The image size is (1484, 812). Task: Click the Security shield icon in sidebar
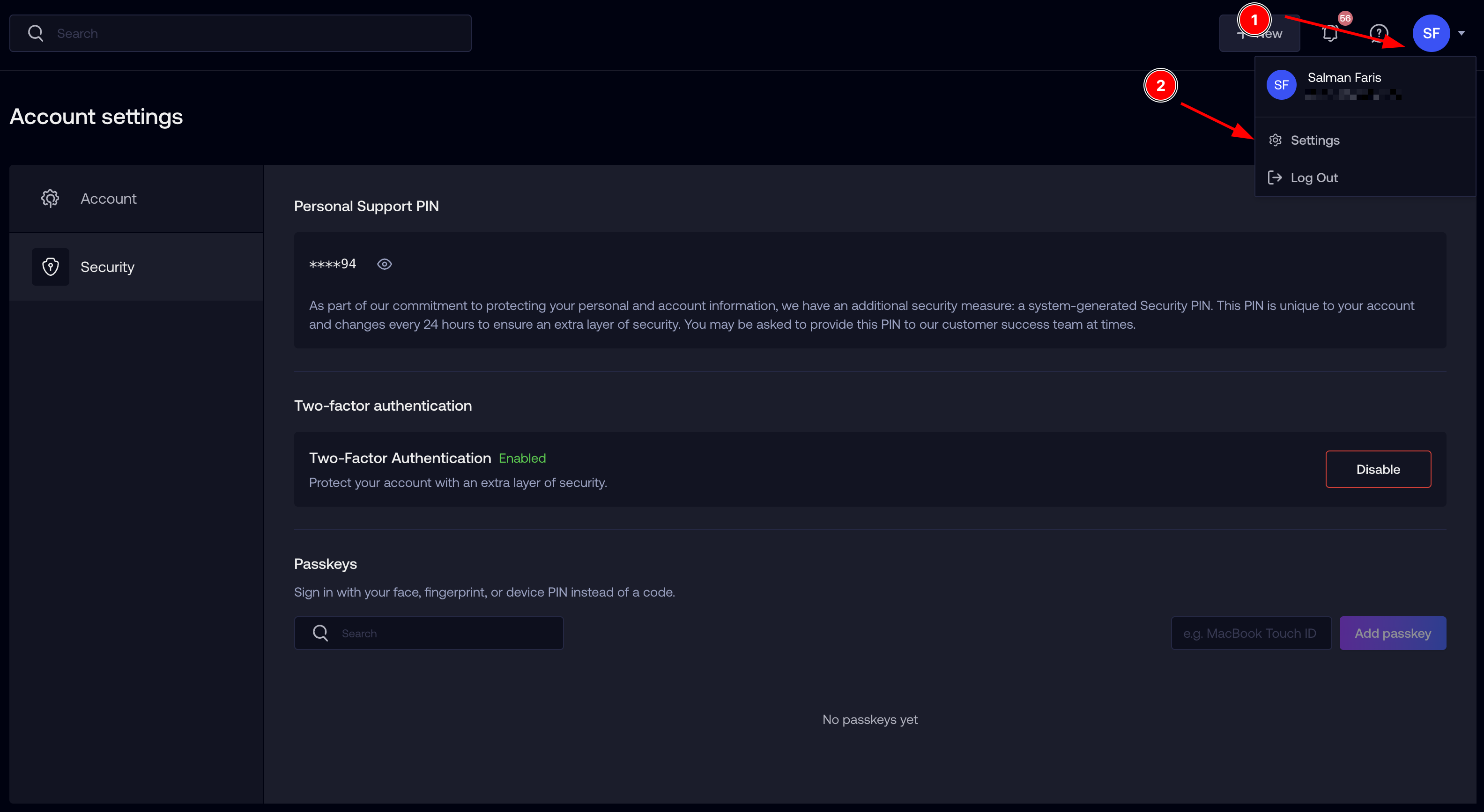click(x=51, y=267)
